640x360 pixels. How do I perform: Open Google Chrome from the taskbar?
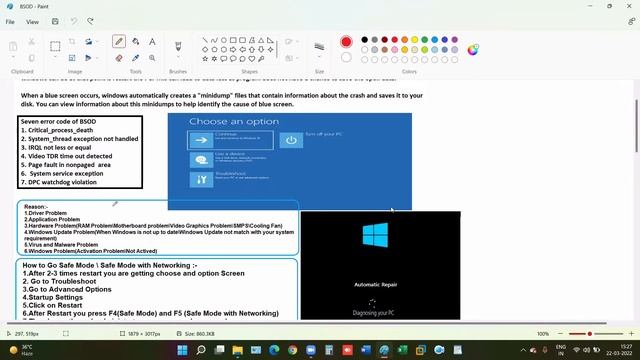[x=292, y=350]
